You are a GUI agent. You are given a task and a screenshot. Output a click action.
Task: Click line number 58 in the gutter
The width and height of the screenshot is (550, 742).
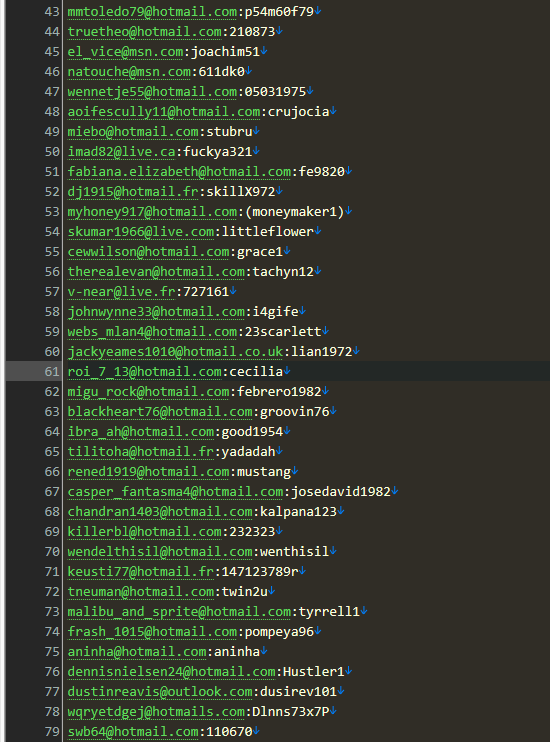click(52, 311)
